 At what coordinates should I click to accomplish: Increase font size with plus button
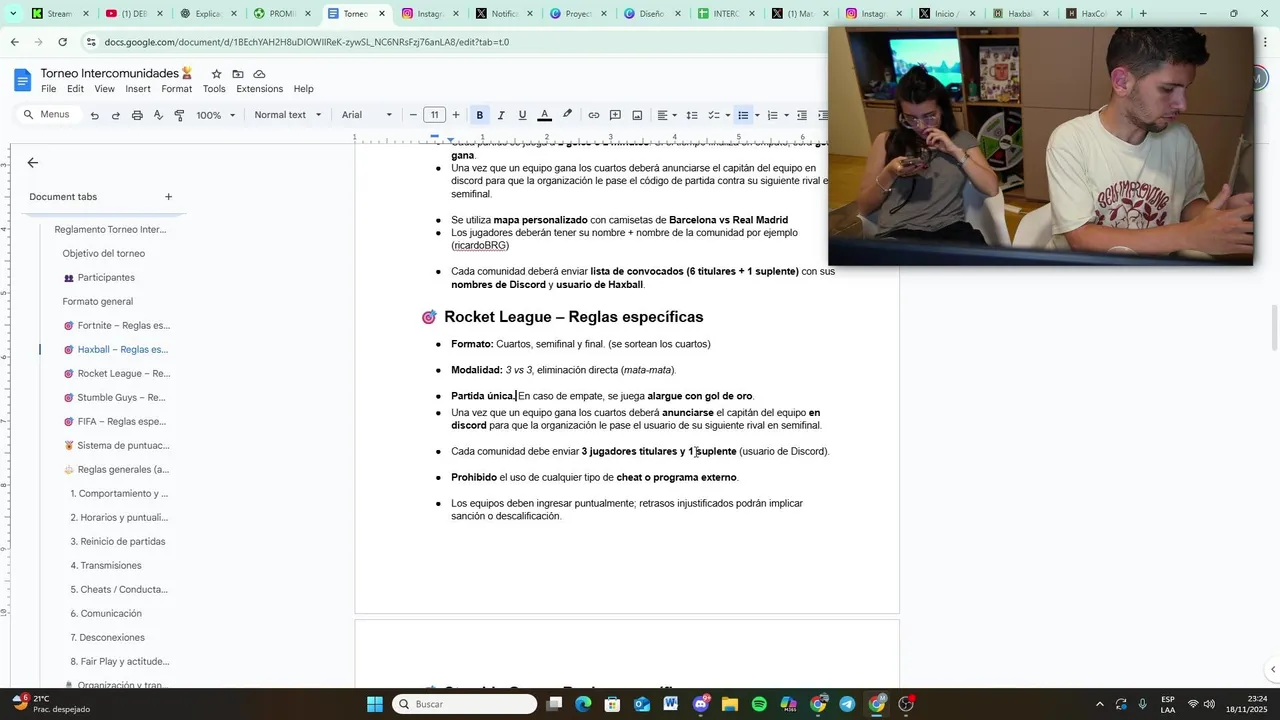pyautogui.click(x=456, y=115)
